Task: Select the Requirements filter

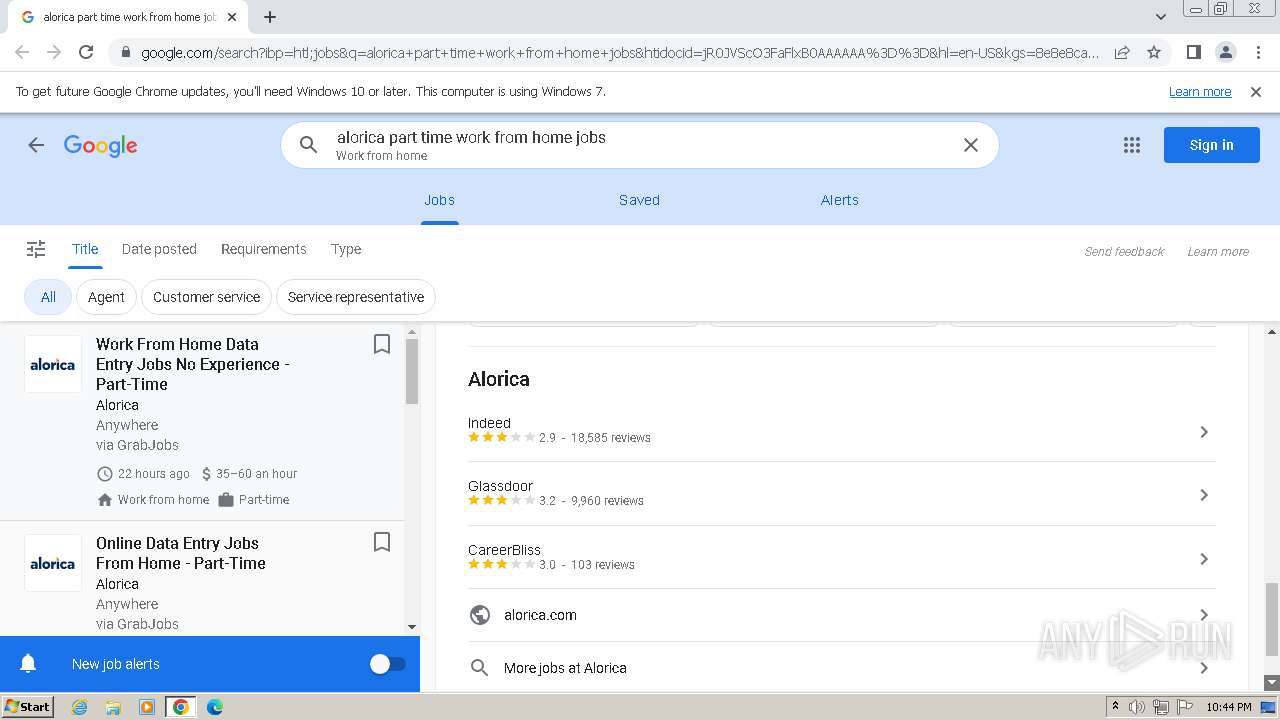Action: click(x=264, y=249)
